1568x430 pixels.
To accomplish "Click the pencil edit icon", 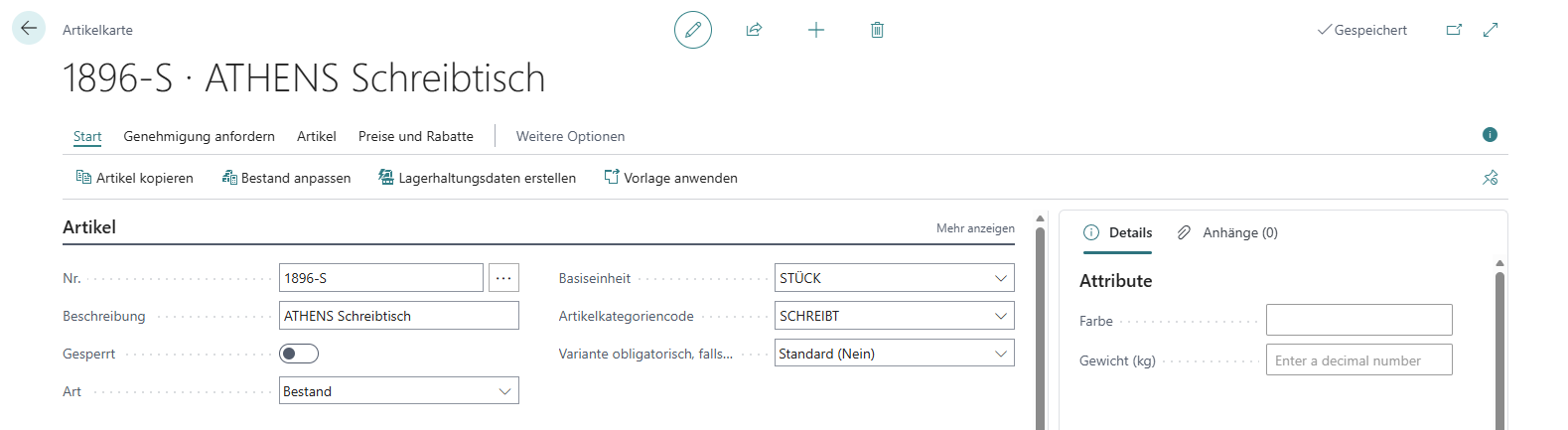I will (693, 30).
